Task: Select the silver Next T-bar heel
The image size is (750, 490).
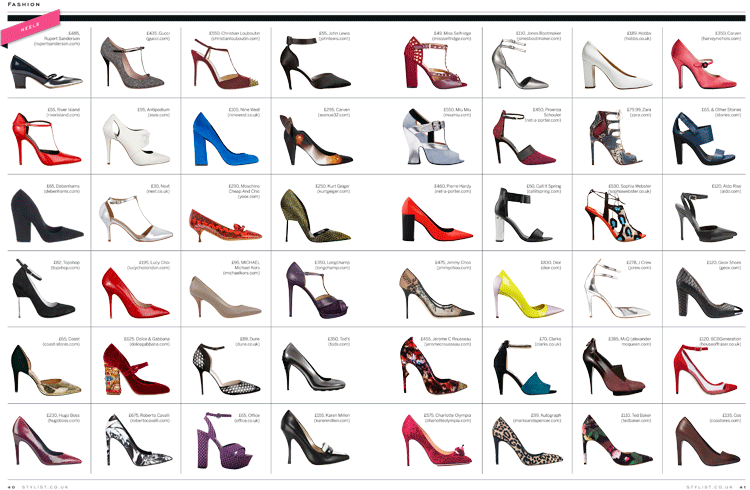Action: tap(136, 219)
